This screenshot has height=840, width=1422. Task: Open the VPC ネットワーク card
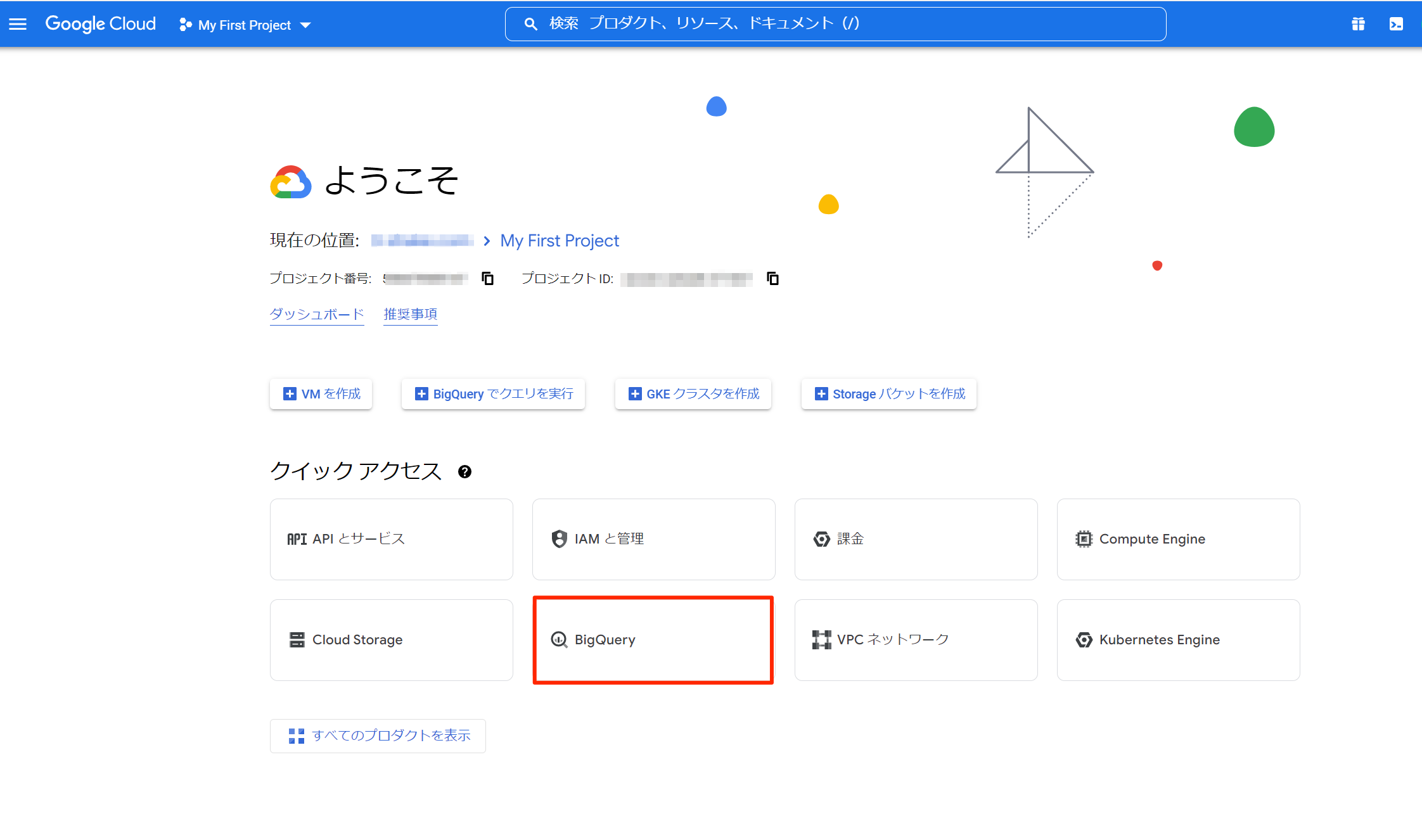pyautogui.click(x=916, y=640)
